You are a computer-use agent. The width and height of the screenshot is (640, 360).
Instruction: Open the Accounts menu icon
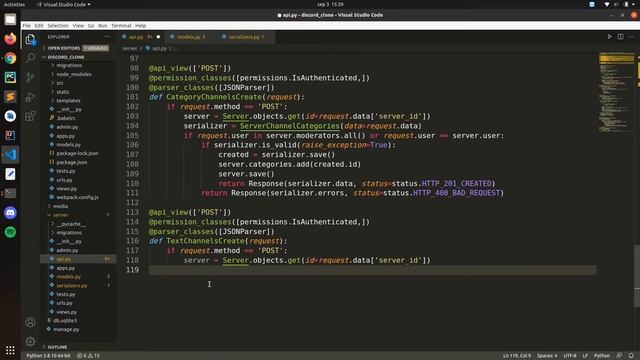30,322
